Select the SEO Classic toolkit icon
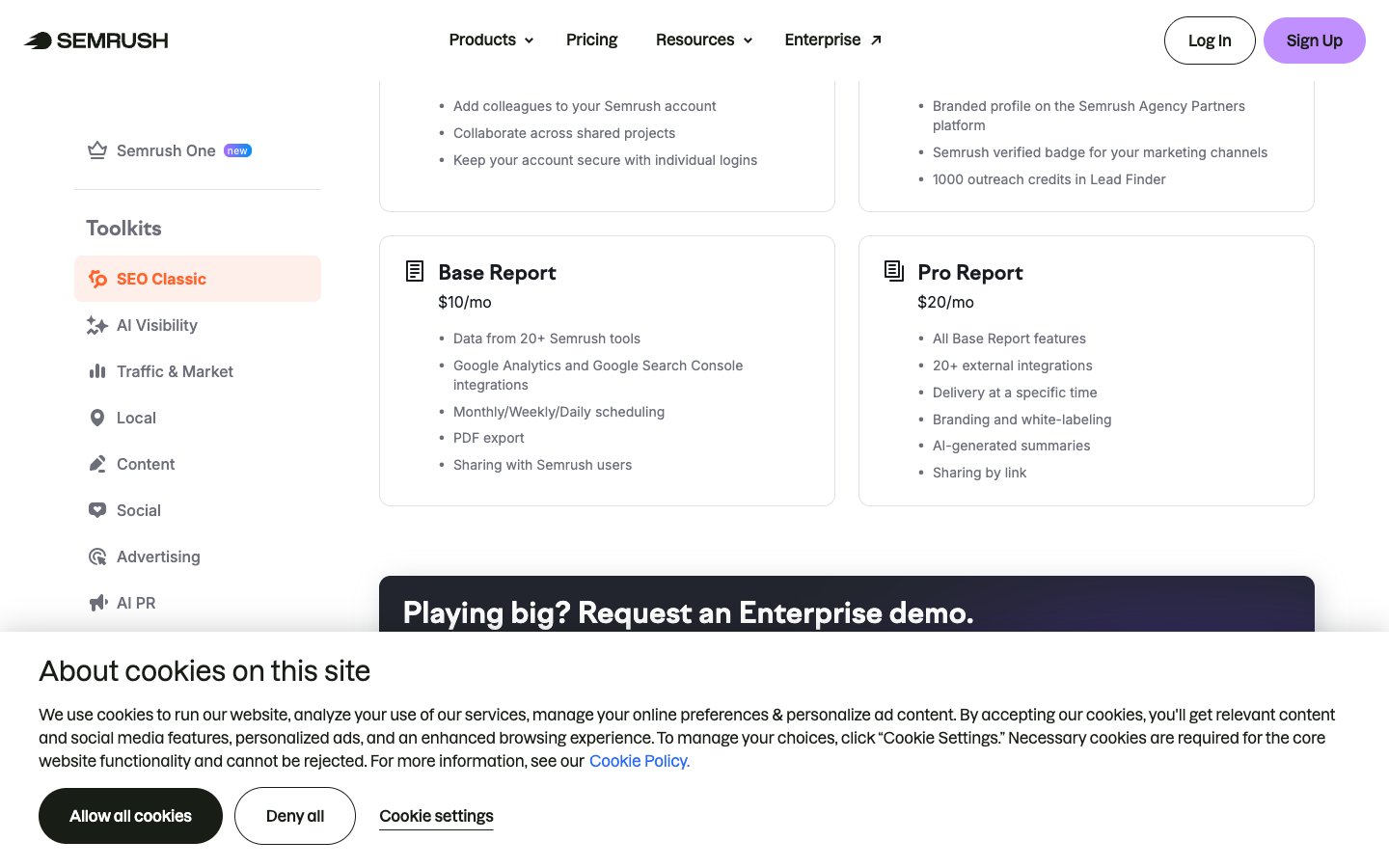 (x=97, y=279)
